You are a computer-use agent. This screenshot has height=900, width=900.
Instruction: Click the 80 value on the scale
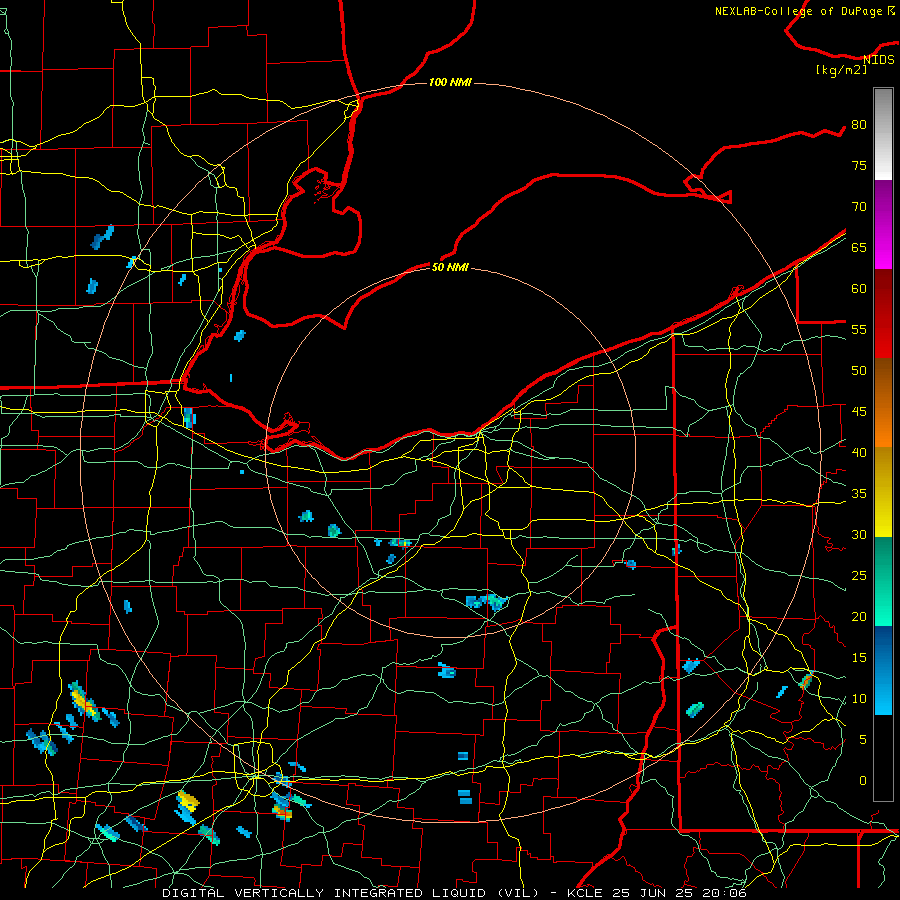(x=859, y=125)
